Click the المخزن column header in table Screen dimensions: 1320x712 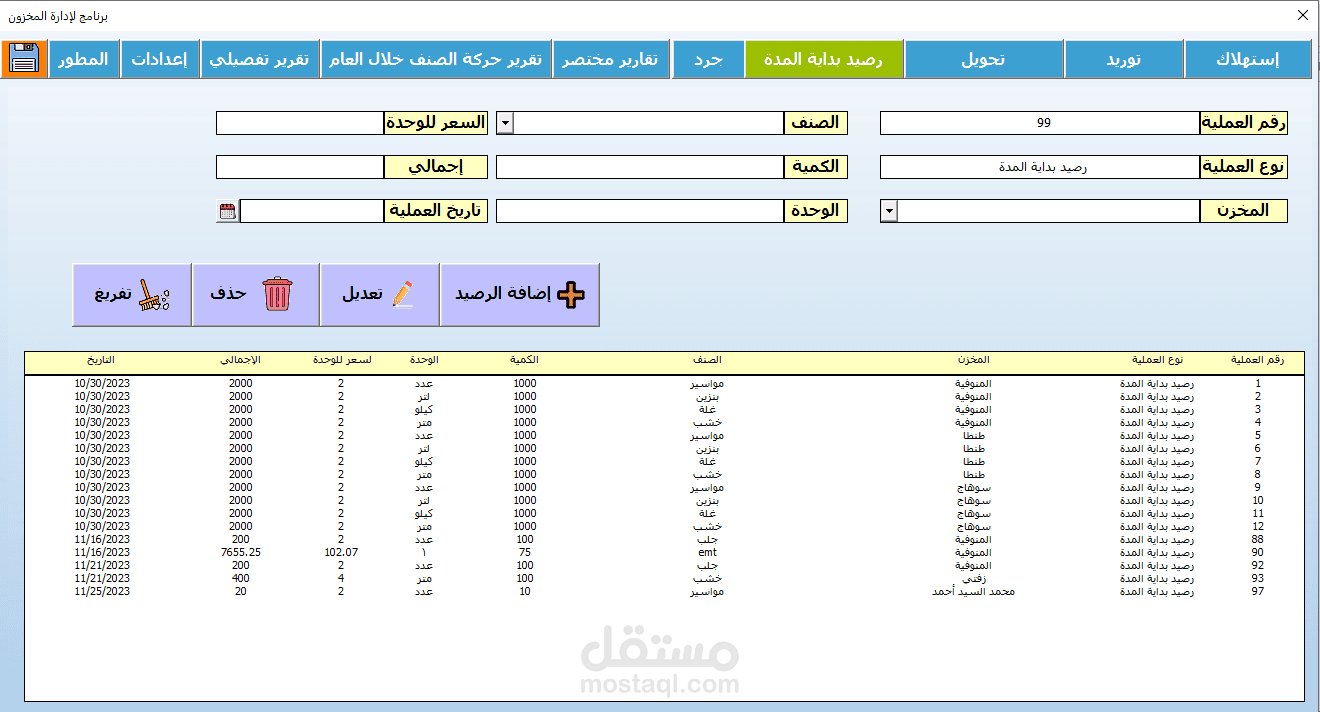point(972,359)
